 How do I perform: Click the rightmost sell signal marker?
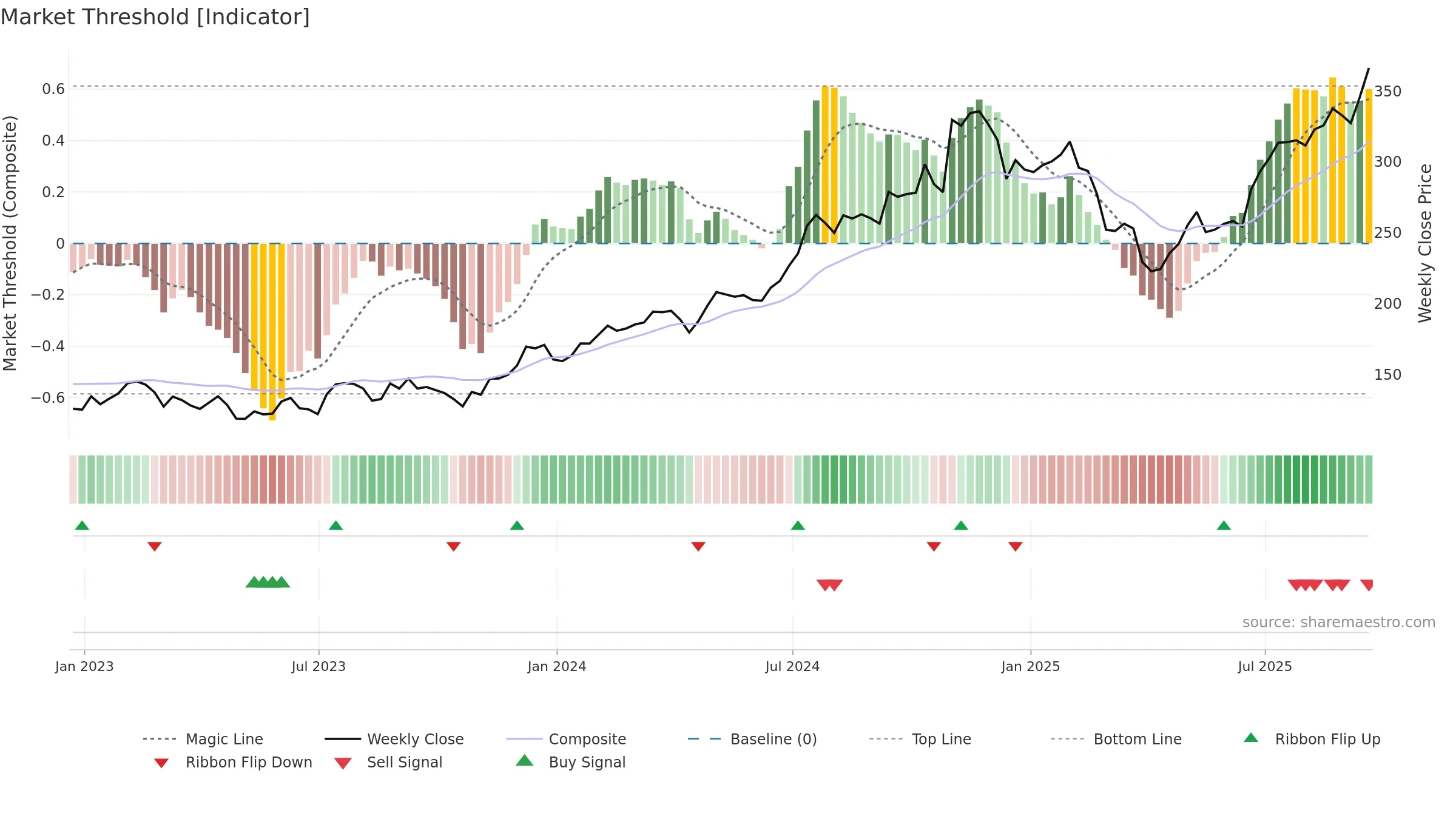[1367, 585]
